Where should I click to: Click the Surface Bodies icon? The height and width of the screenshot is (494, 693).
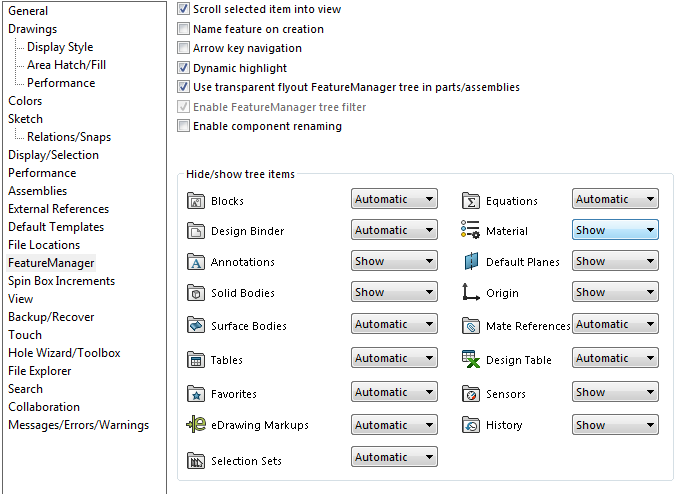pos(196,326)
